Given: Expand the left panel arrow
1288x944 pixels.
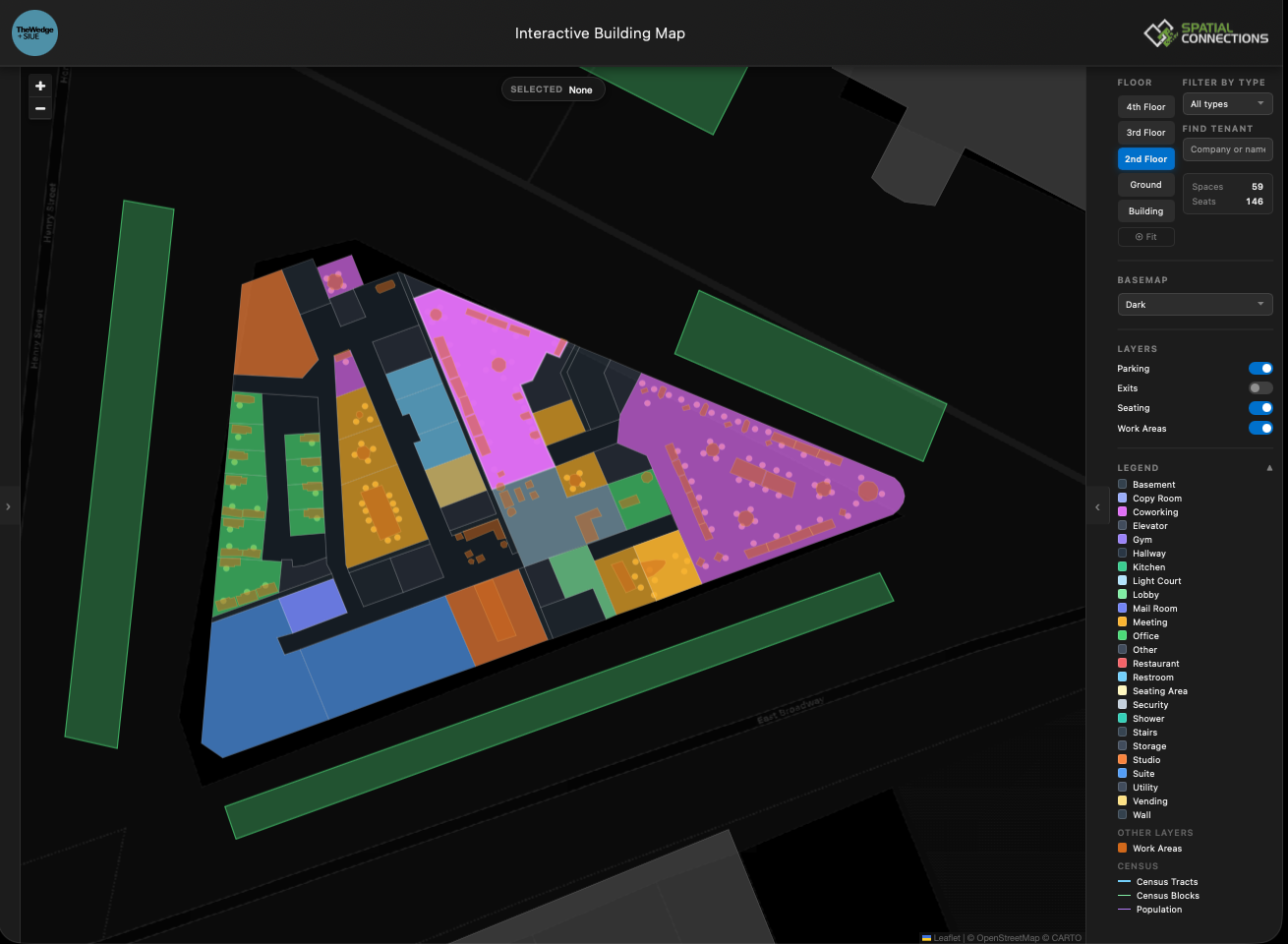Looking at the screenshot, I should point(7,505).
